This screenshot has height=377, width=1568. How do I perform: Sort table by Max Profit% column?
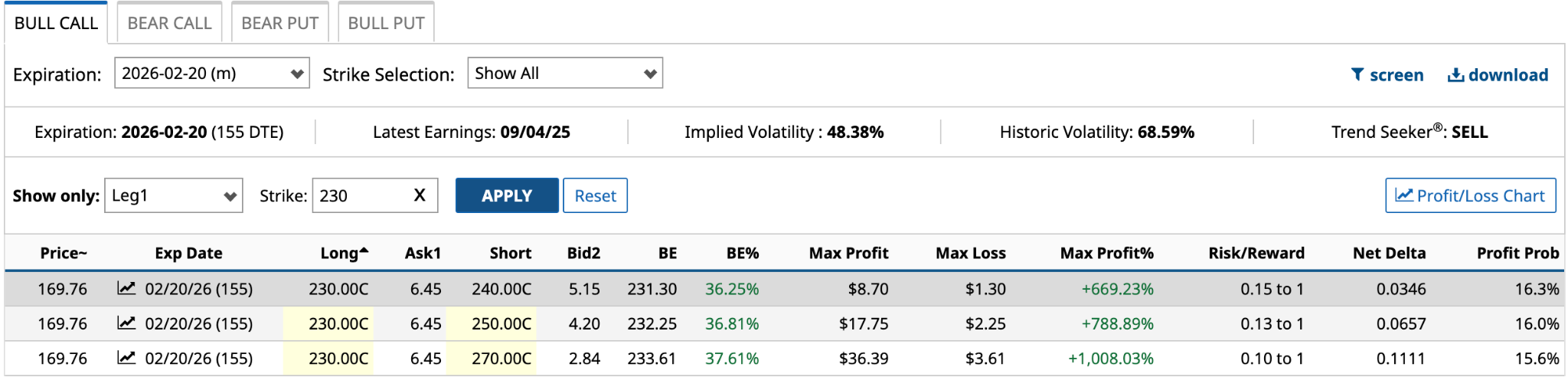pos(1106,253)
